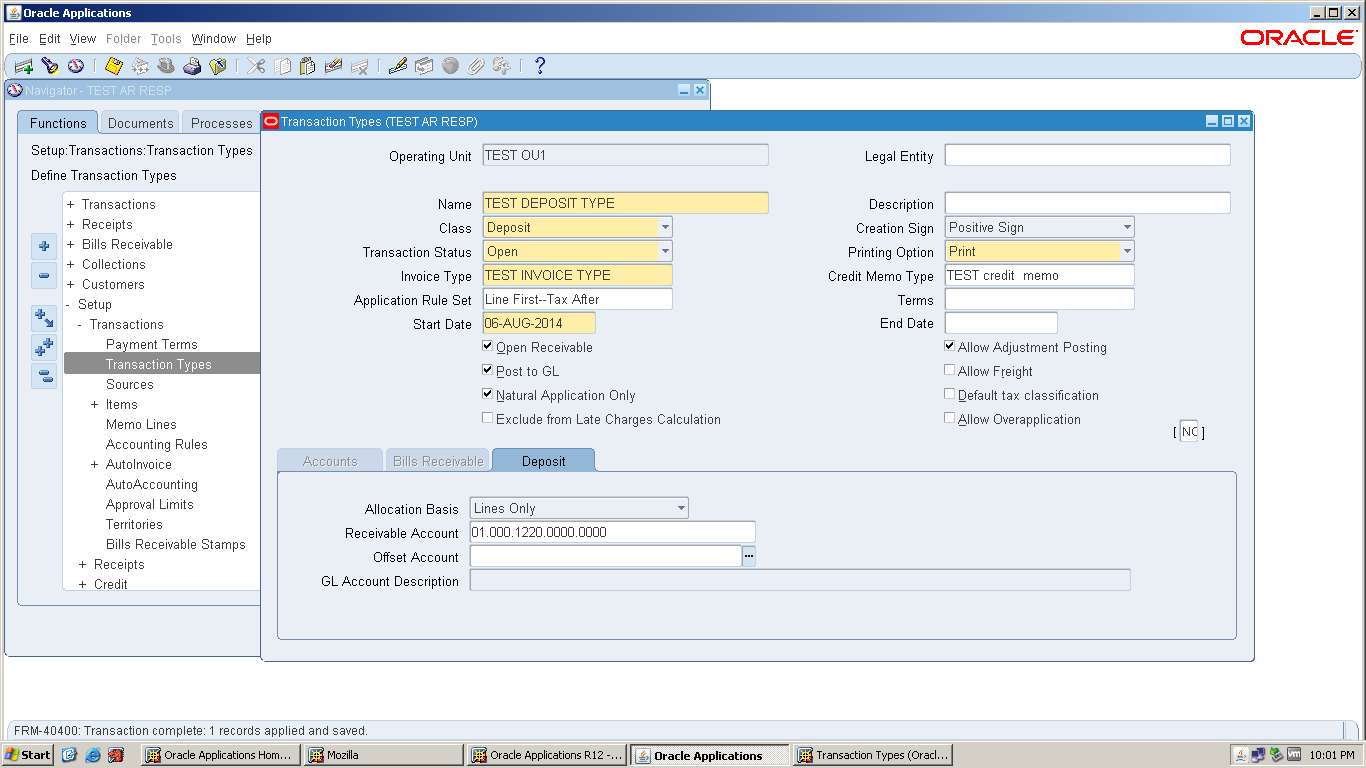Expand the Customers tree node
Viewport: 1366px width, 768px height.
coord(71,284)
